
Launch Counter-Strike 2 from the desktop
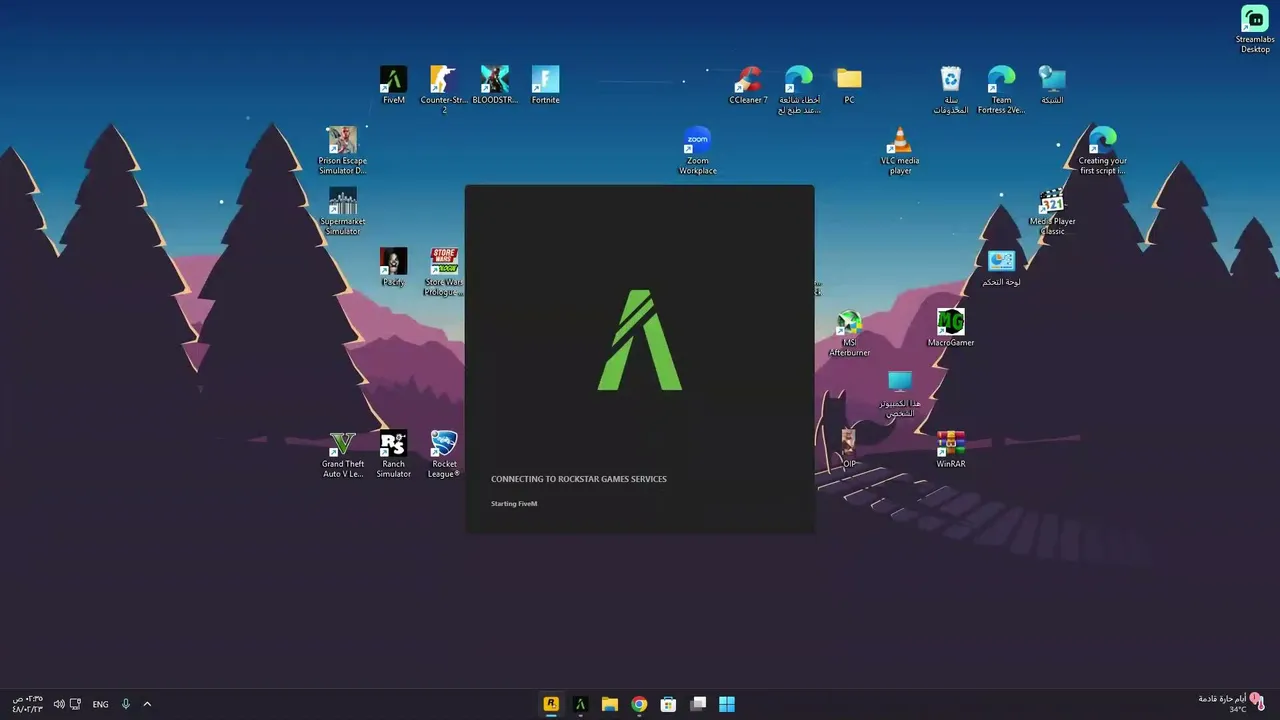[444, 89]
